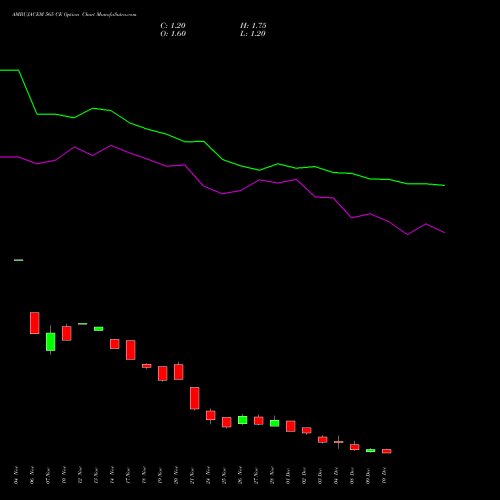Image resolution: width=500 pixels, height=500 pixels.
Task: Select the last red 10 Dec candlestick
Action: click(x=387, y=451)
